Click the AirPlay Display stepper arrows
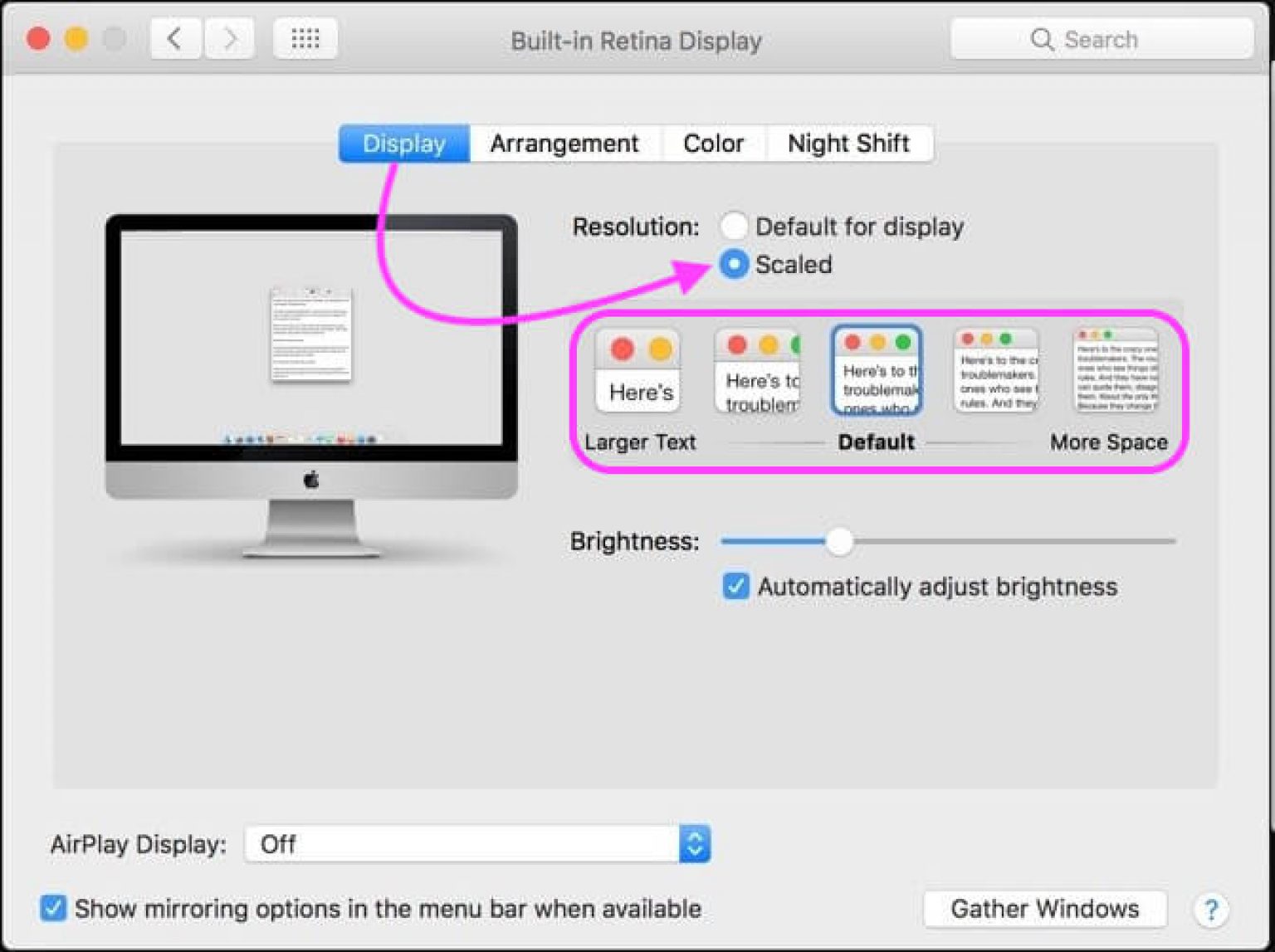 (694, 844)
